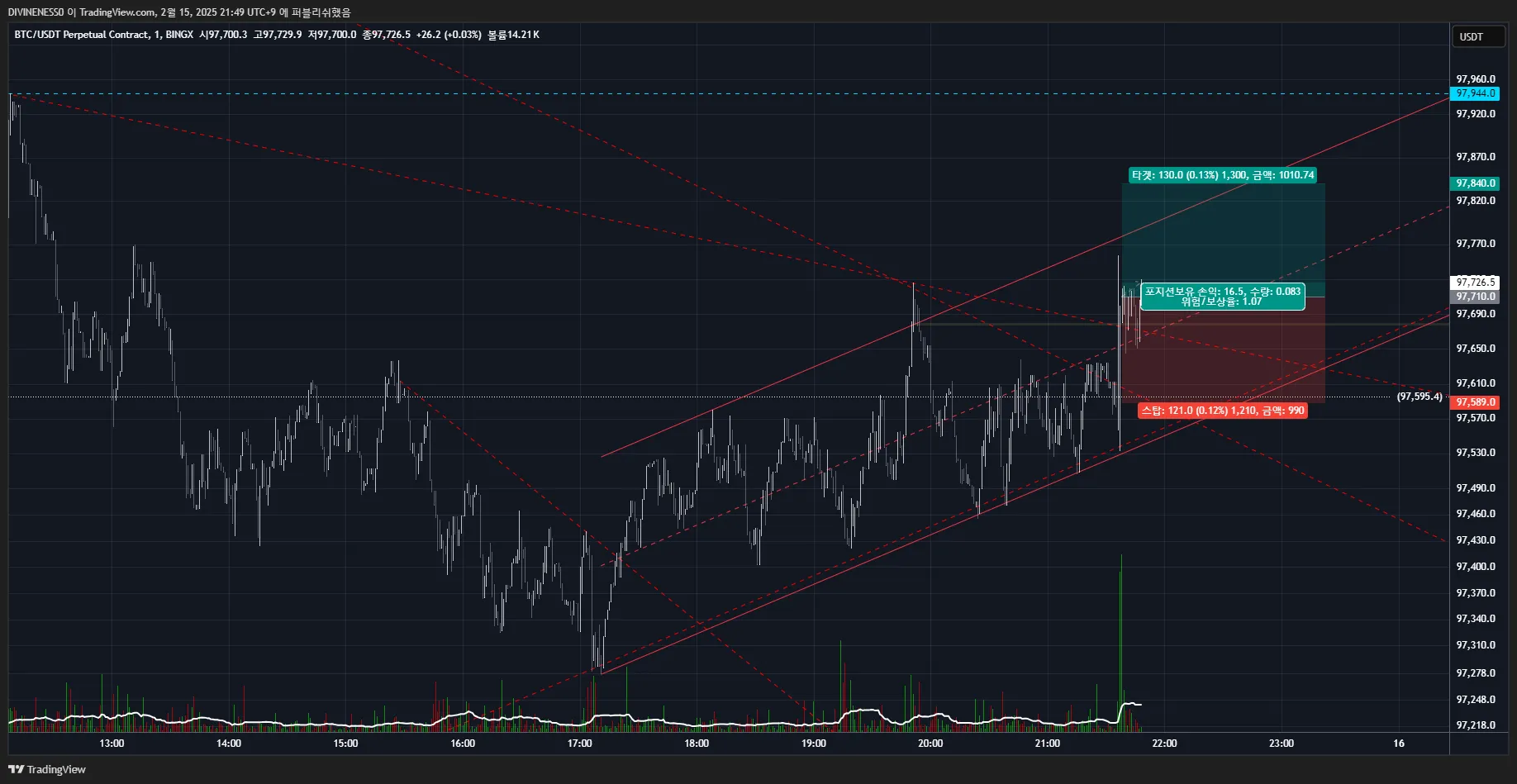Click the 97,310.0 price axis tick
1517x784 pixels.
[x=1476, y=645]
